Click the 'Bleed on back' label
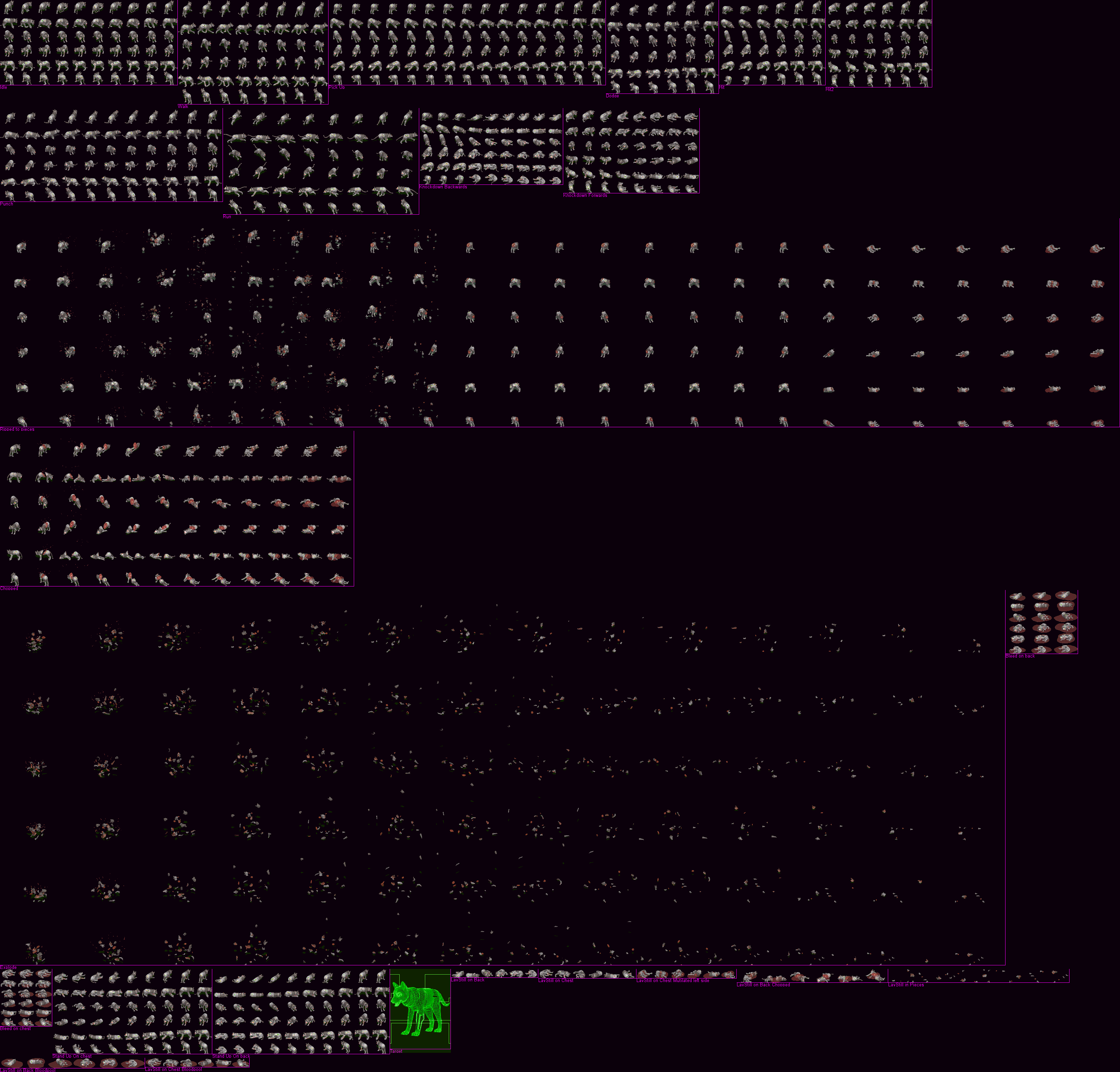This screenshot has height=1072, width=1120. [1020, 656]
